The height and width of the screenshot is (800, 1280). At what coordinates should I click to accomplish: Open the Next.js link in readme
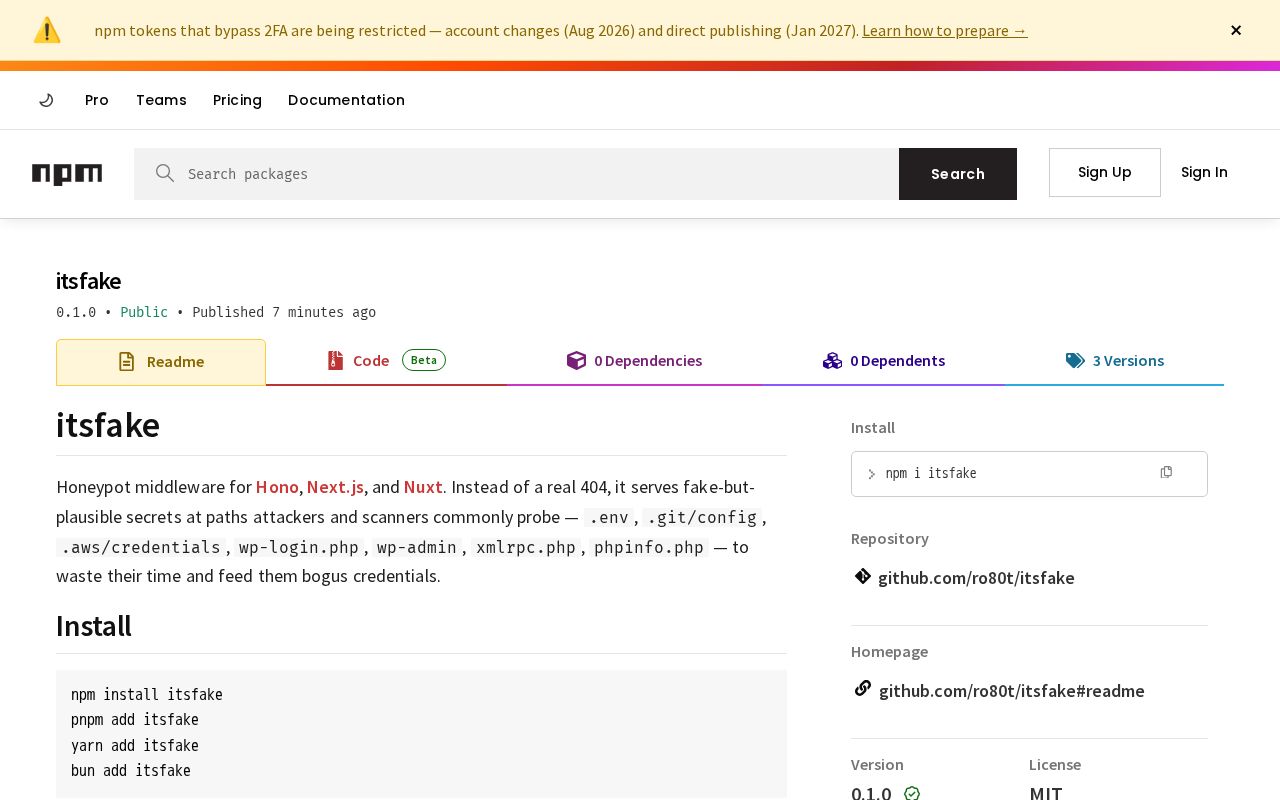click(335, 487)
